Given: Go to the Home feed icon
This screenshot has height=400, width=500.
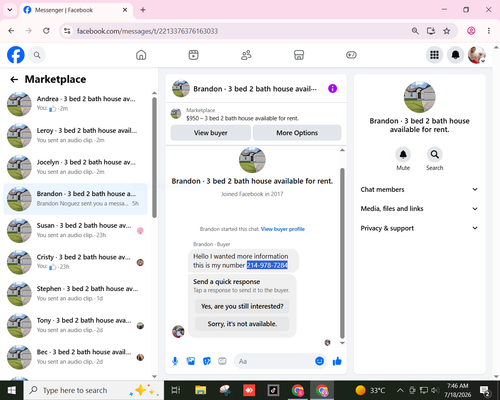Looking at the screenshot, I should (x=141, y=55).
